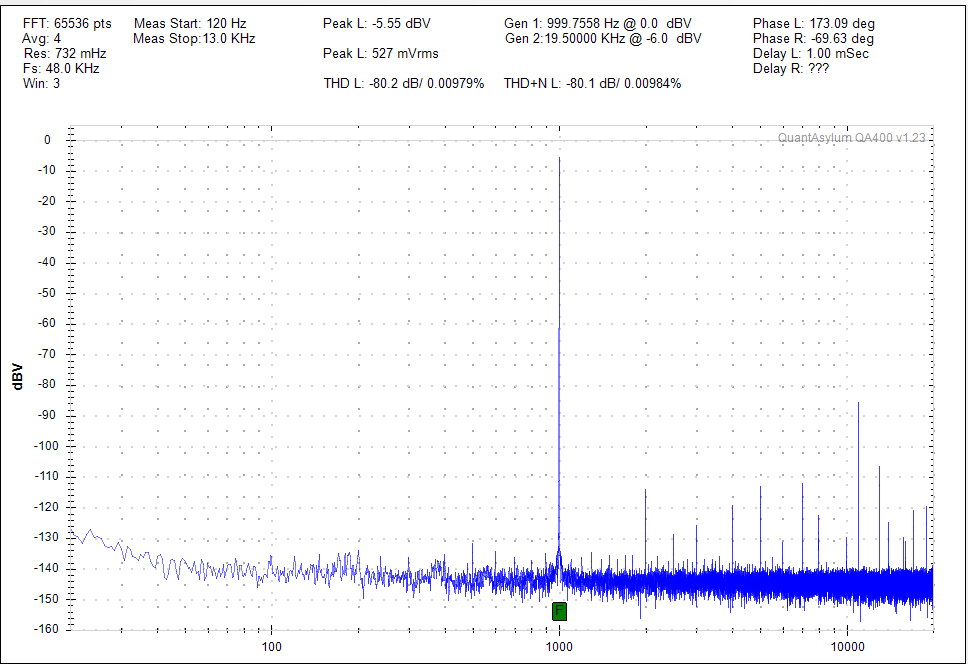Click the 0 dBV axis label
The image size is (968, 664).
(47, 139)
